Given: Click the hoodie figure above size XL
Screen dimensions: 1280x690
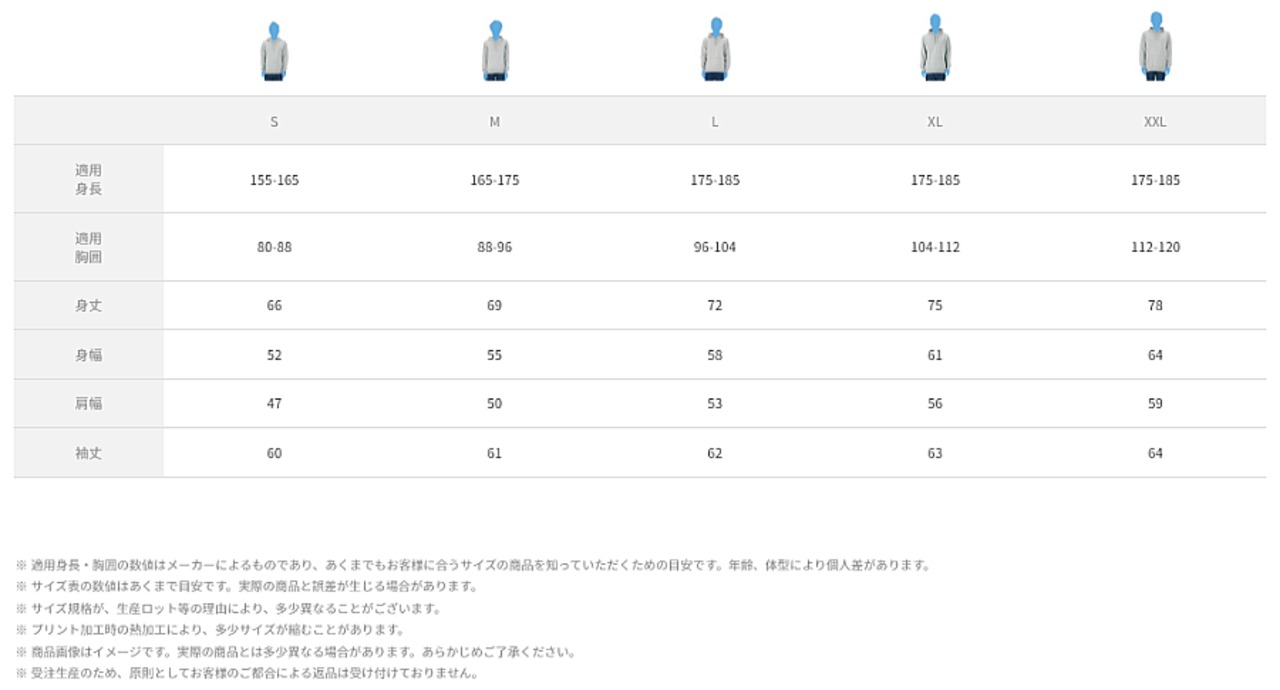Looking at the screenshot, I should 935,48.
